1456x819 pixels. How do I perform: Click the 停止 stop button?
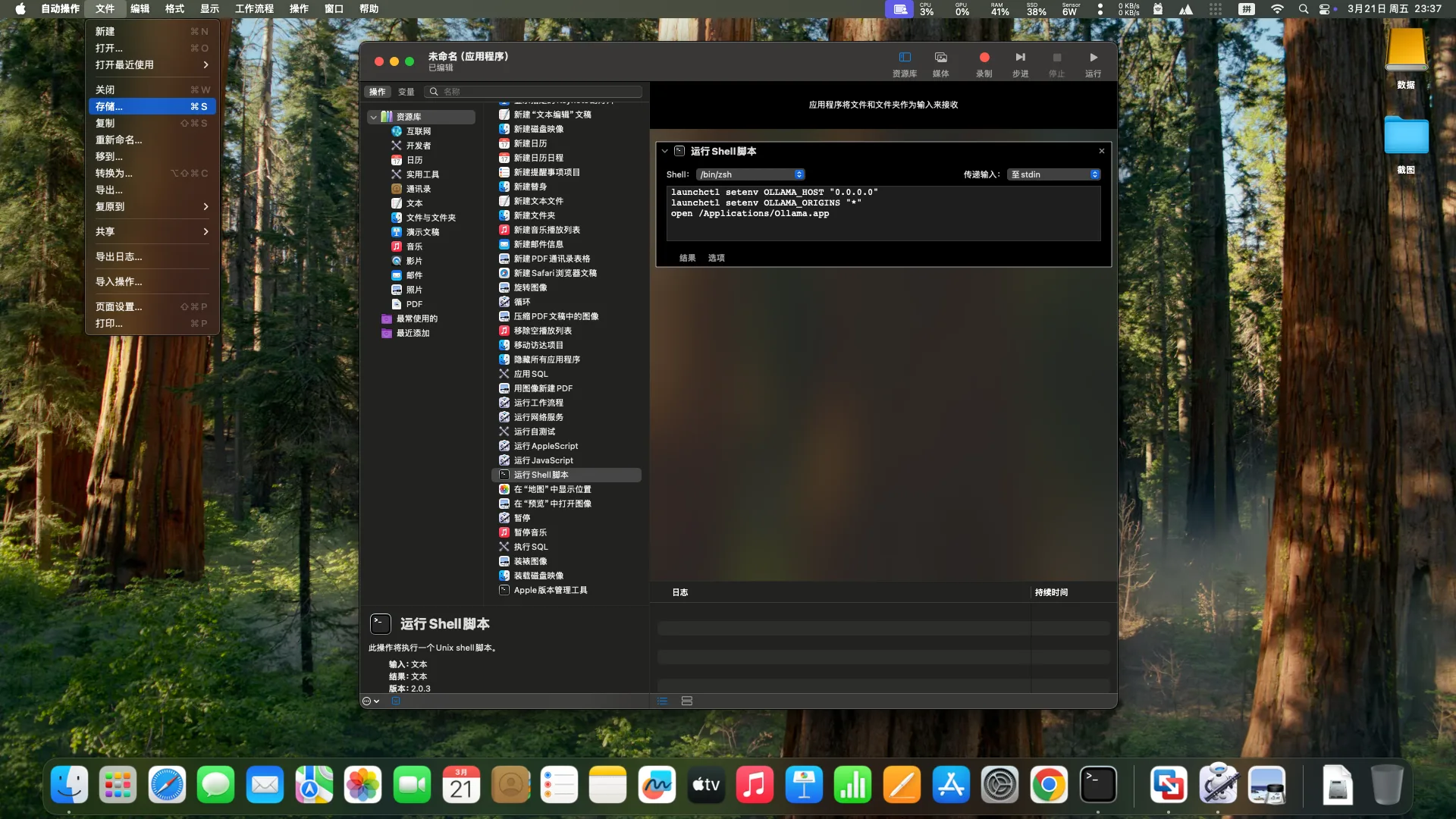(x=1057, y=64)
